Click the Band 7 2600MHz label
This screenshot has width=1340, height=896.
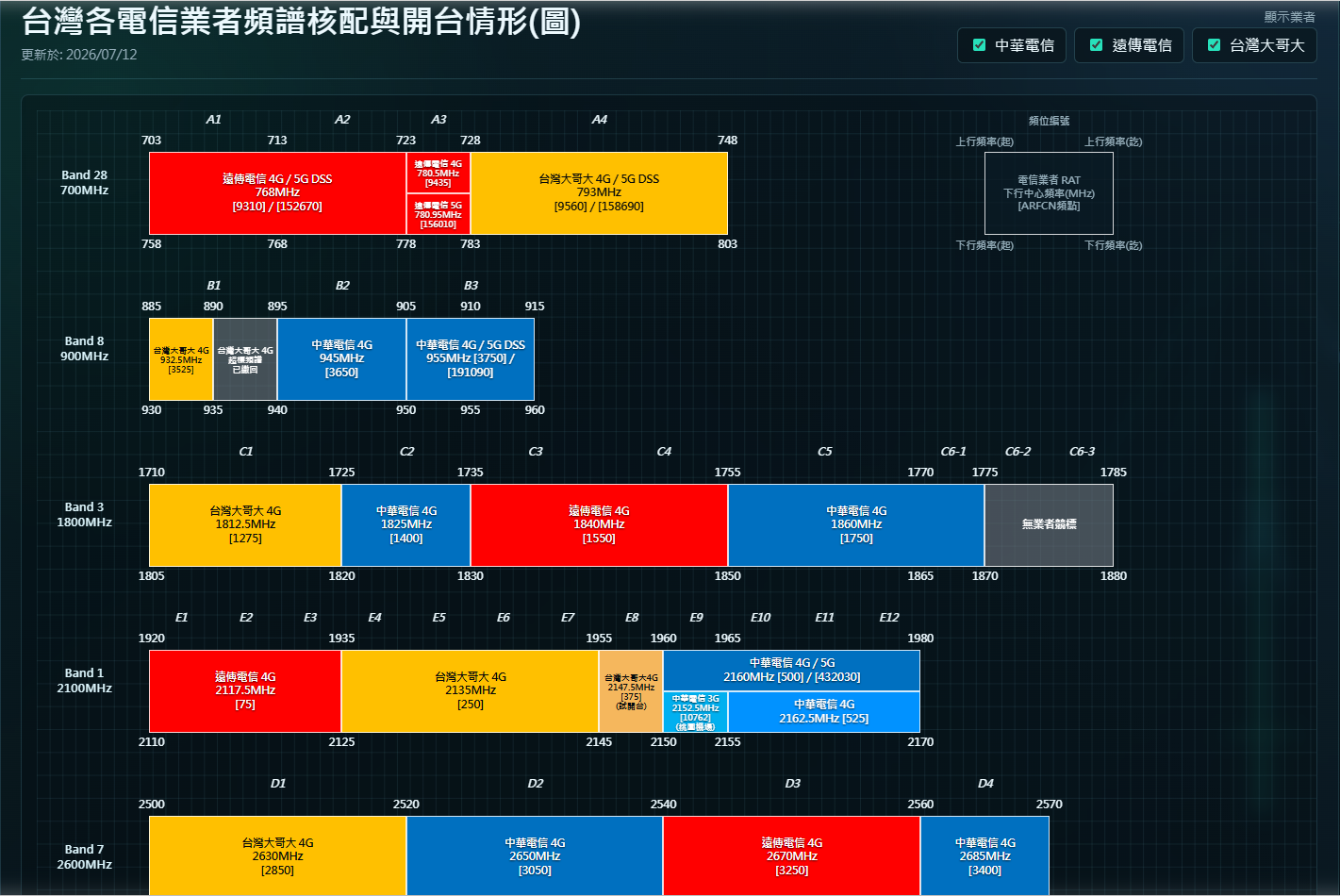[85, 856]
